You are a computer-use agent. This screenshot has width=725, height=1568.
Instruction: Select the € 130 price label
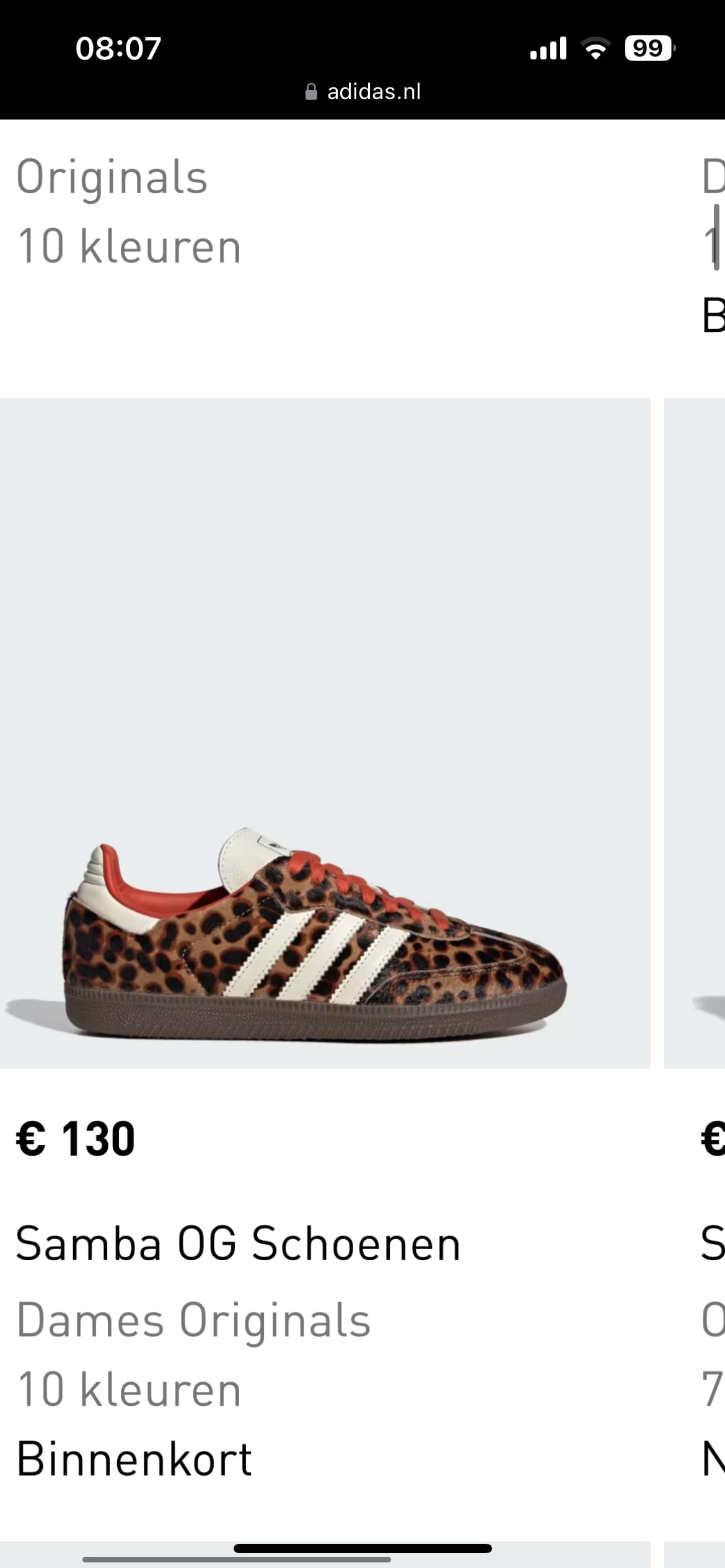click(76, 1139)
